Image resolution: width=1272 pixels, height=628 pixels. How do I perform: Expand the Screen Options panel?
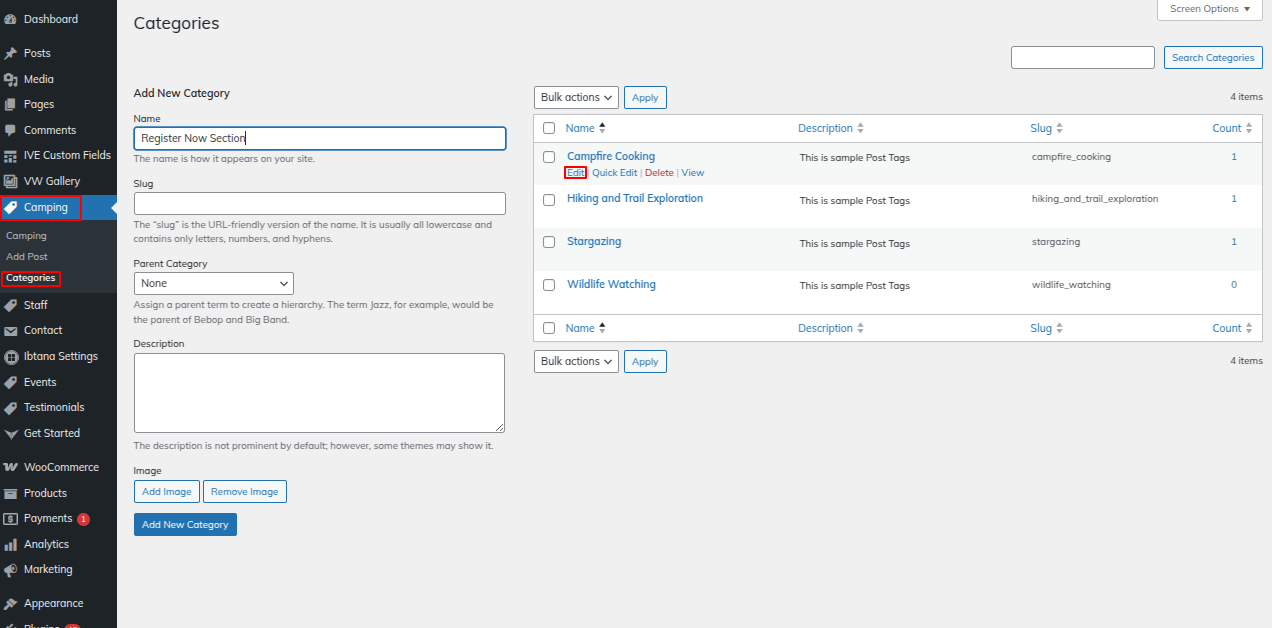pyautogui.click(x=1209, y=9)
